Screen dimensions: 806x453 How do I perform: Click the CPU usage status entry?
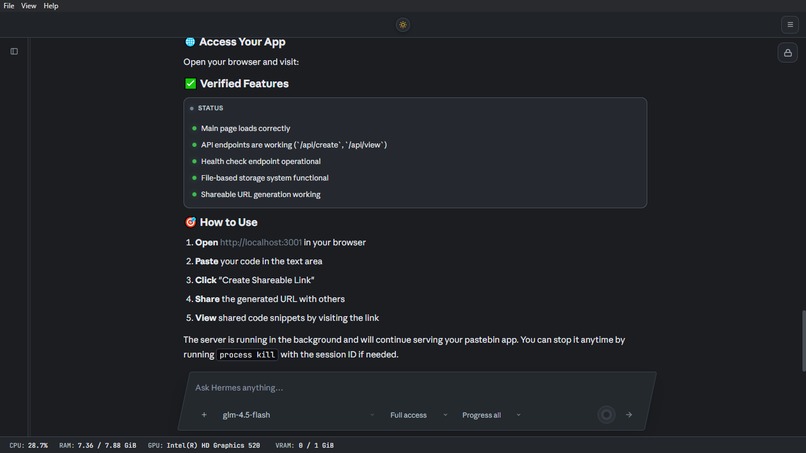coord(28,445)
